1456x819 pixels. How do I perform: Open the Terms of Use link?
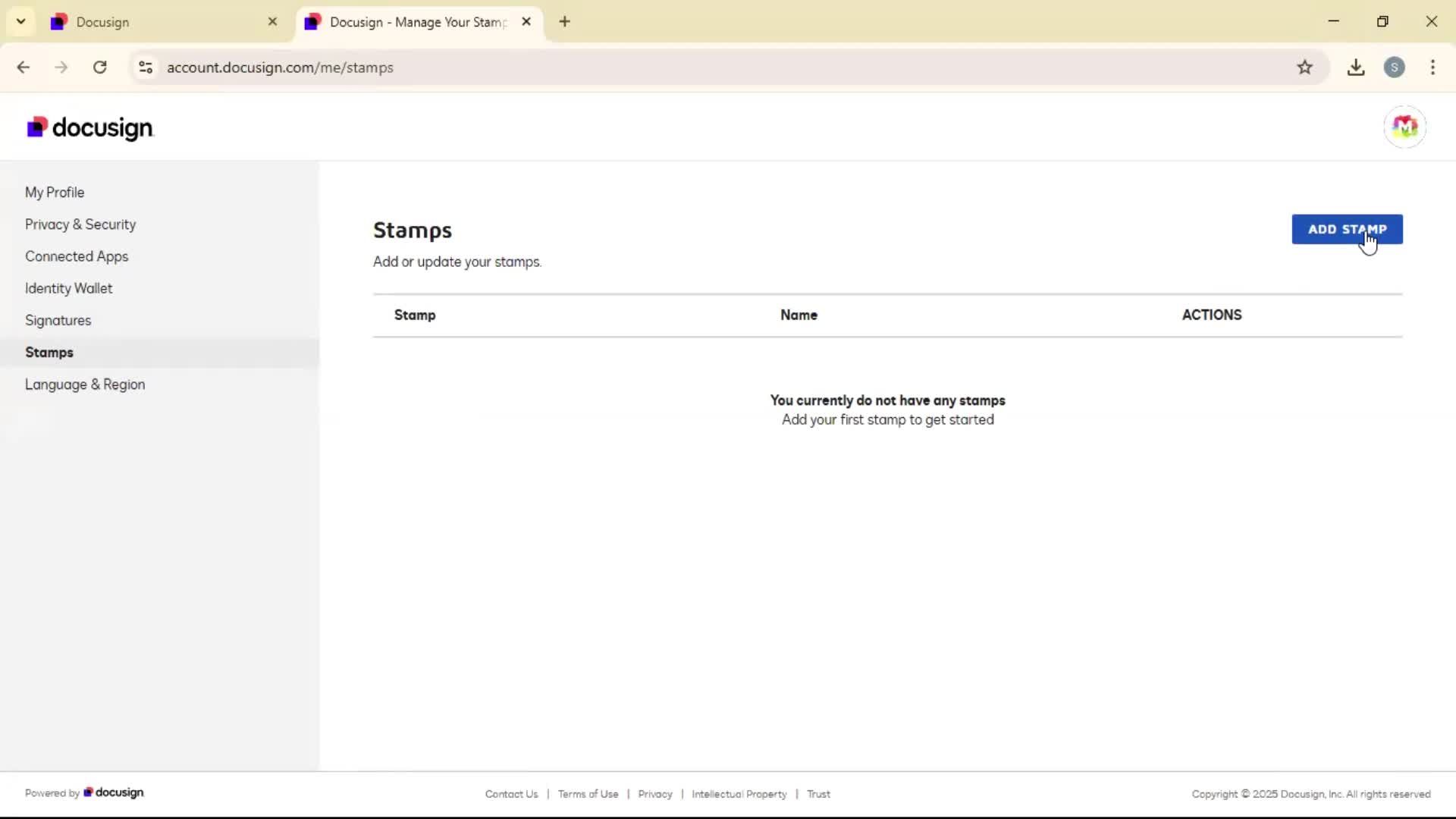pyautogui.click(x=588, y=794)
